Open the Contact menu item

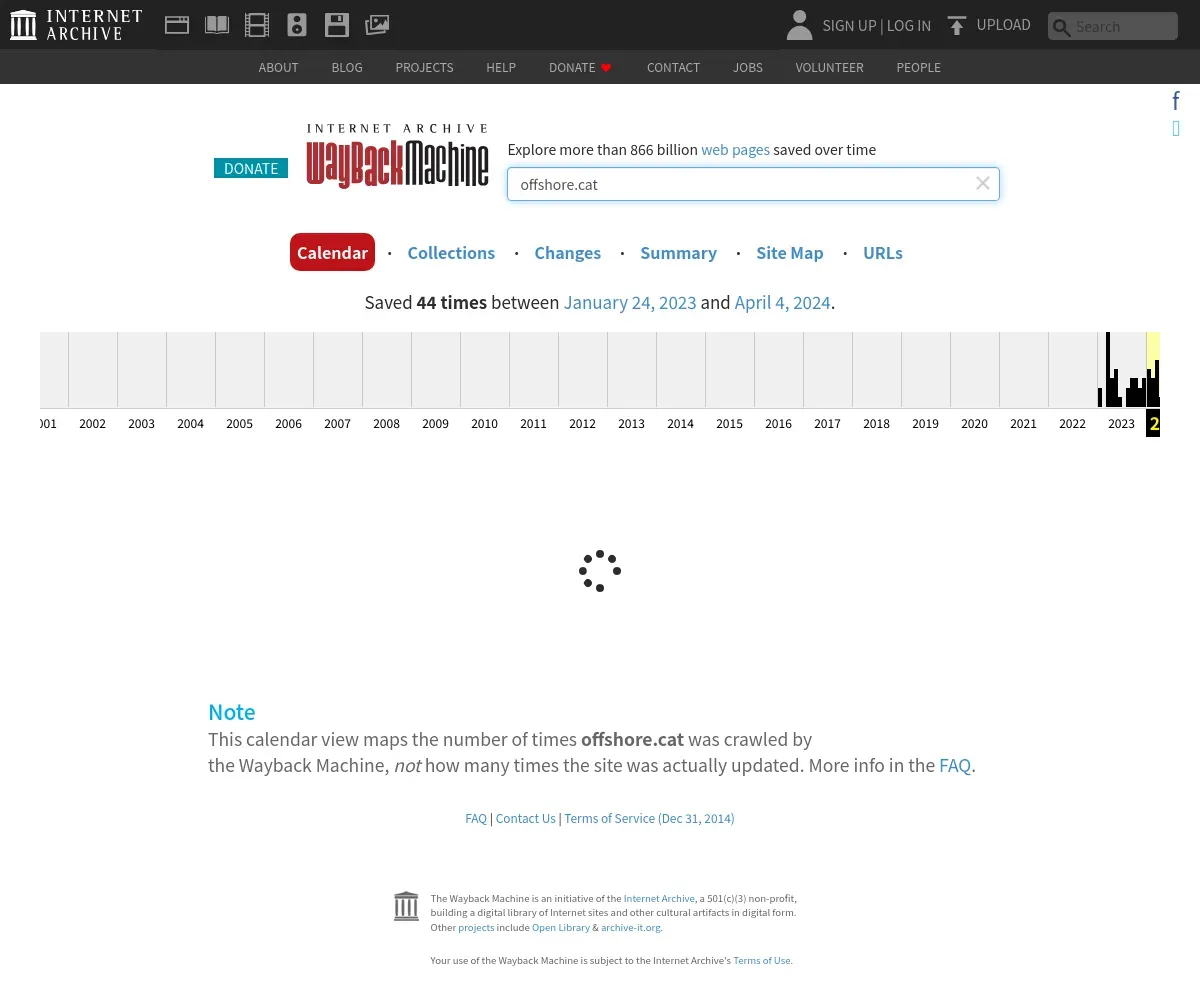(x=673, y=67)
